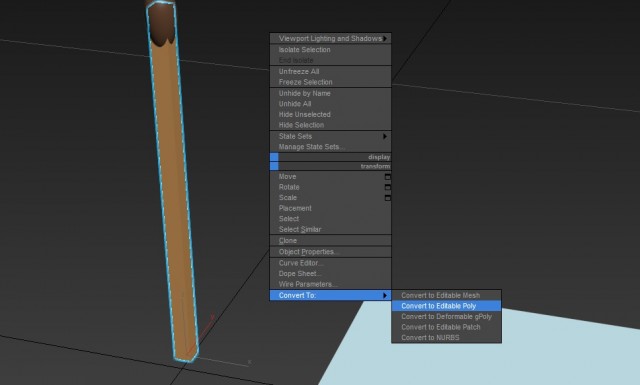
Task: Open Viewport Lighting and Shadows submenu
Action: (x=330, y=38)
